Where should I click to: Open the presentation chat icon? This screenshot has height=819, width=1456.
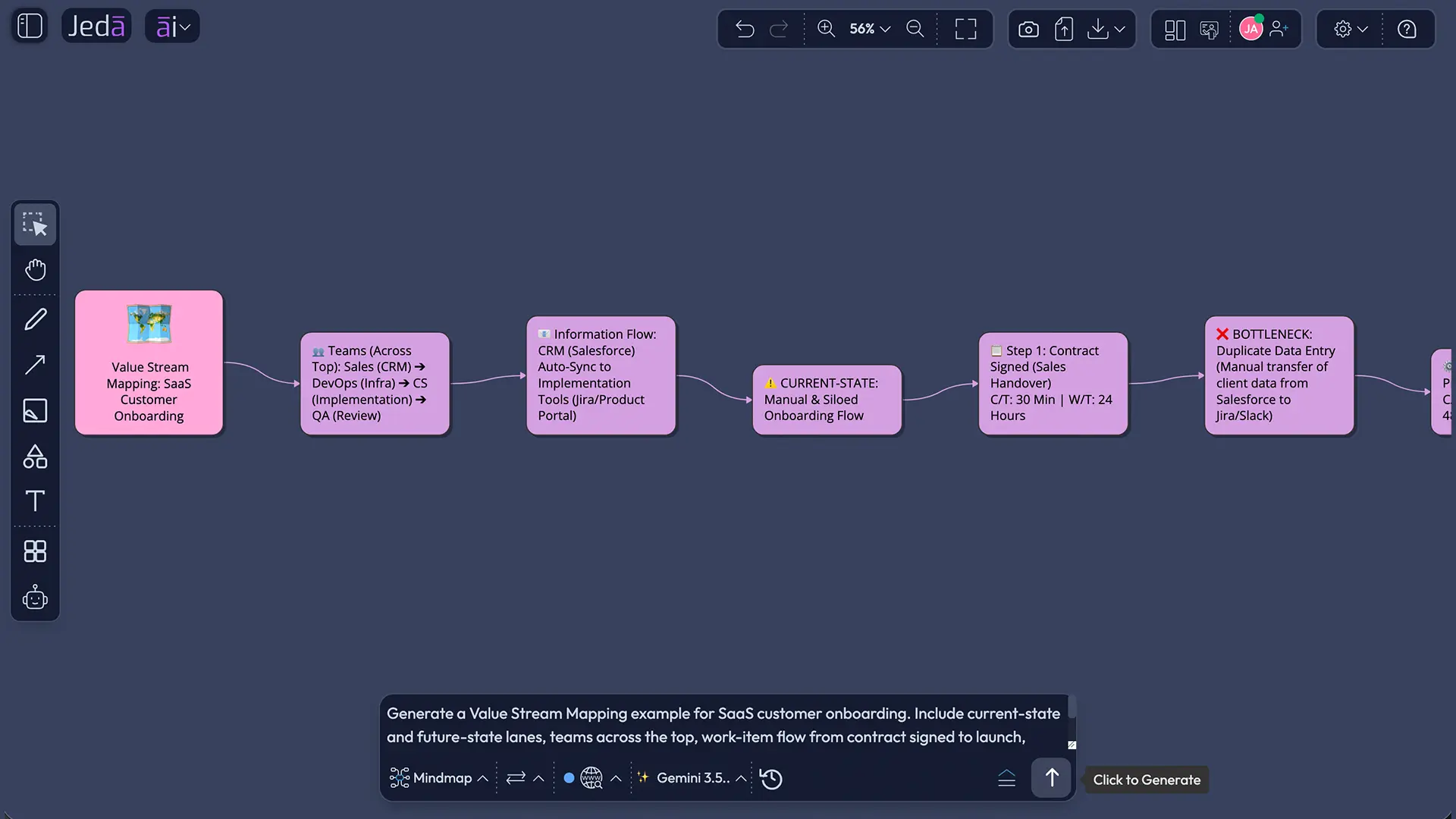[1210, 29]
